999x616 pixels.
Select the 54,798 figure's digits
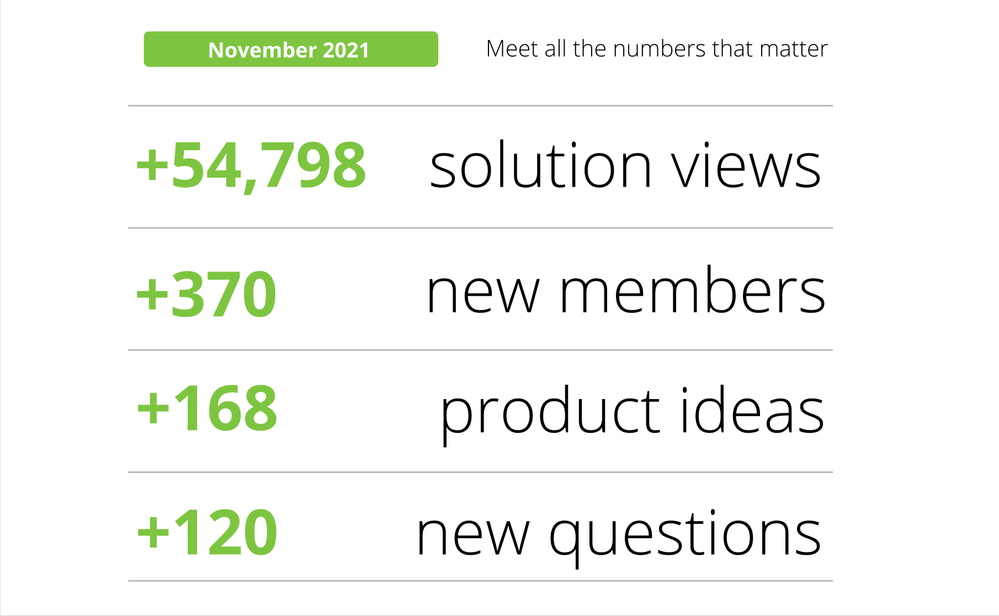click(268, 166)
